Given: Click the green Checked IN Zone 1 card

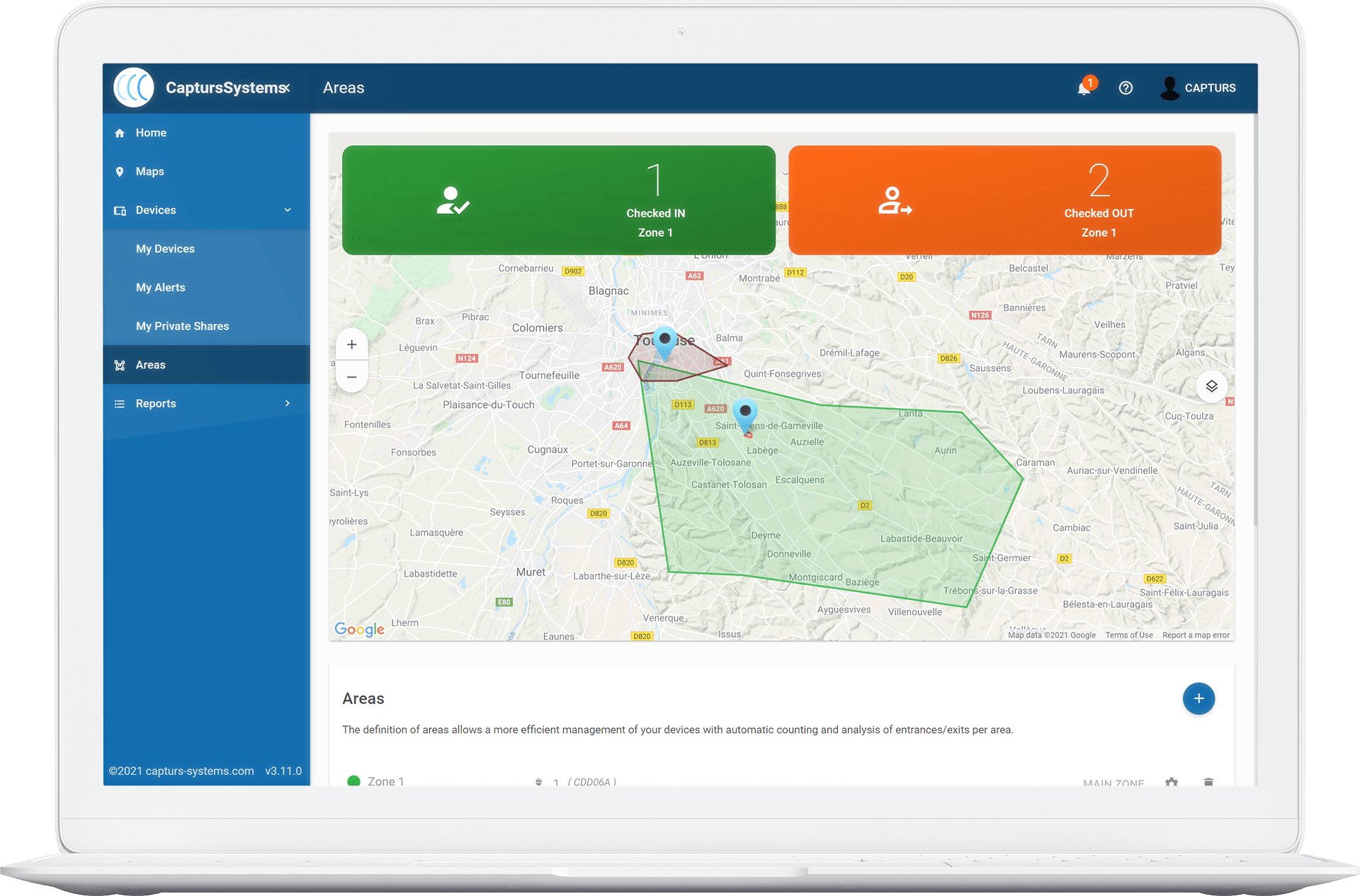Looking at the screenshot, I should click(x=559, y=200).
